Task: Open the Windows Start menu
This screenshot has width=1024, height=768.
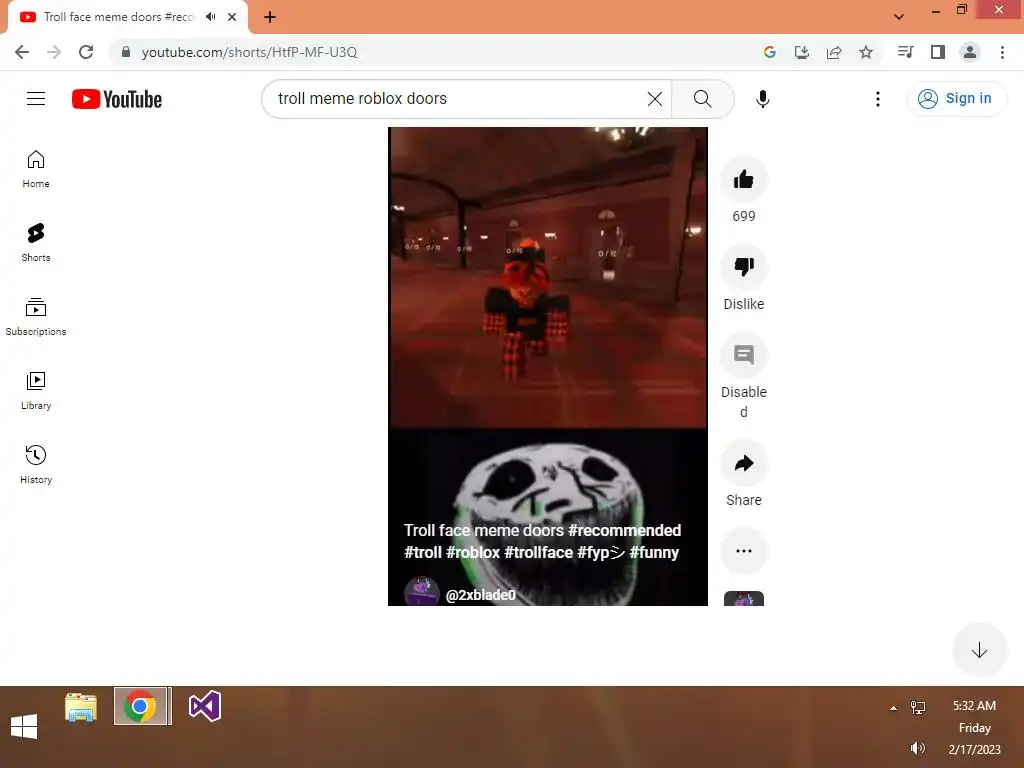Action: coord(24,726)
